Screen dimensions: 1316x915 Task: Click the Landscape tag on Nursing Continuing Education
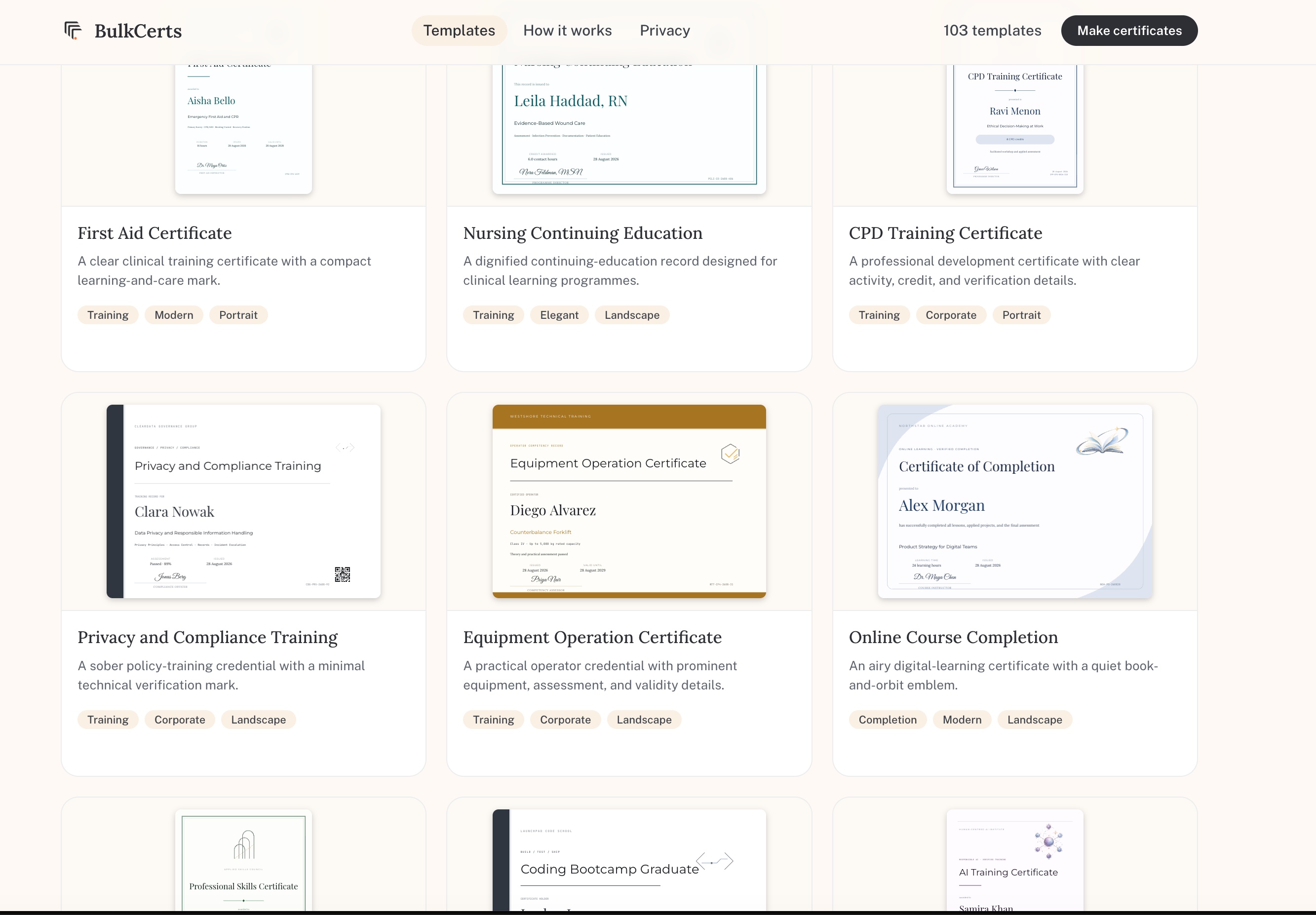[x=632, y=315]
